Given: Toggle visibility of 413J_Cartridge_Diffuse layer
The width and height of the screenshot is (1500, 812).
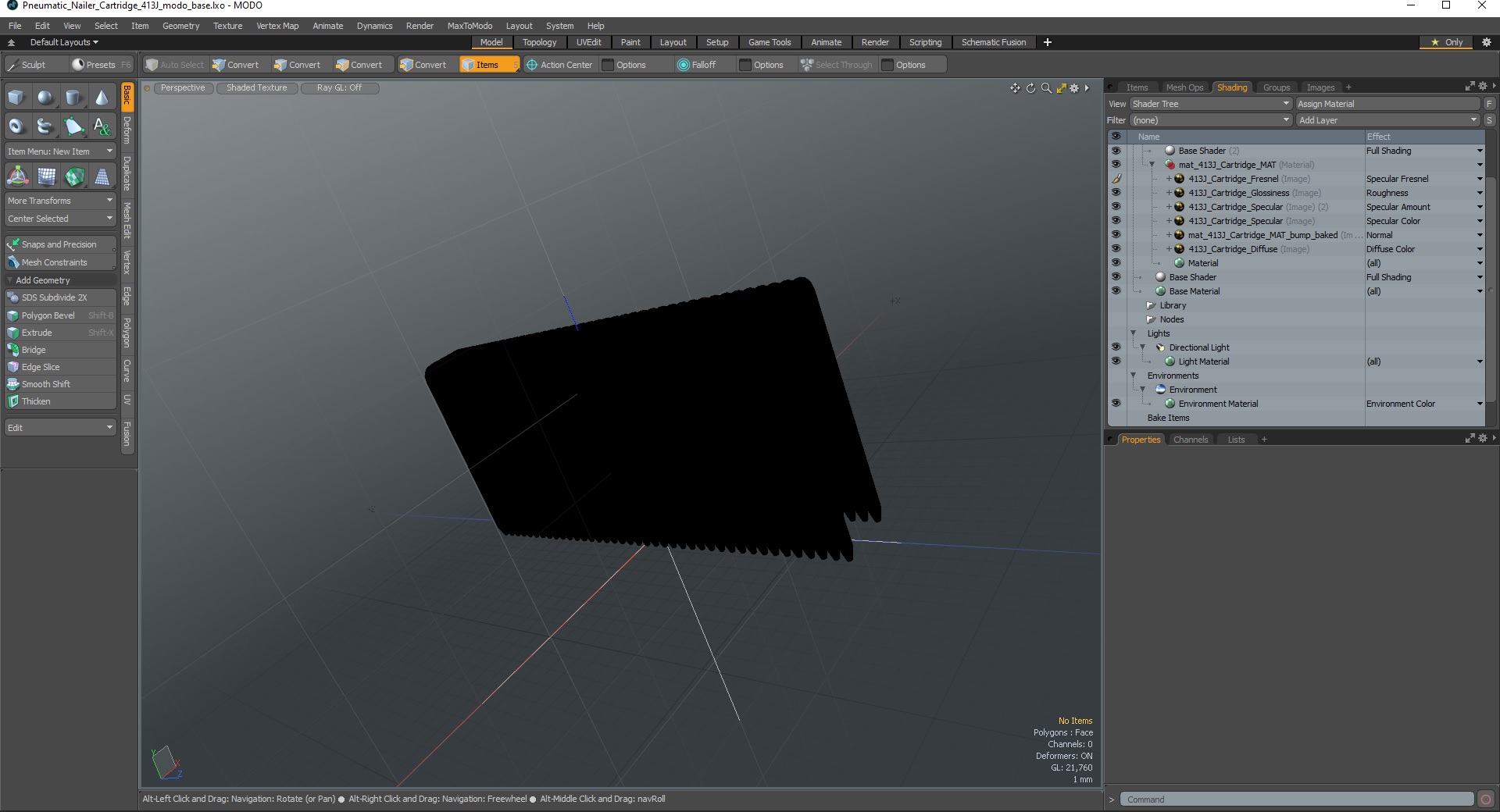Looking at the screenshot, I should [x=1116, y=249].
